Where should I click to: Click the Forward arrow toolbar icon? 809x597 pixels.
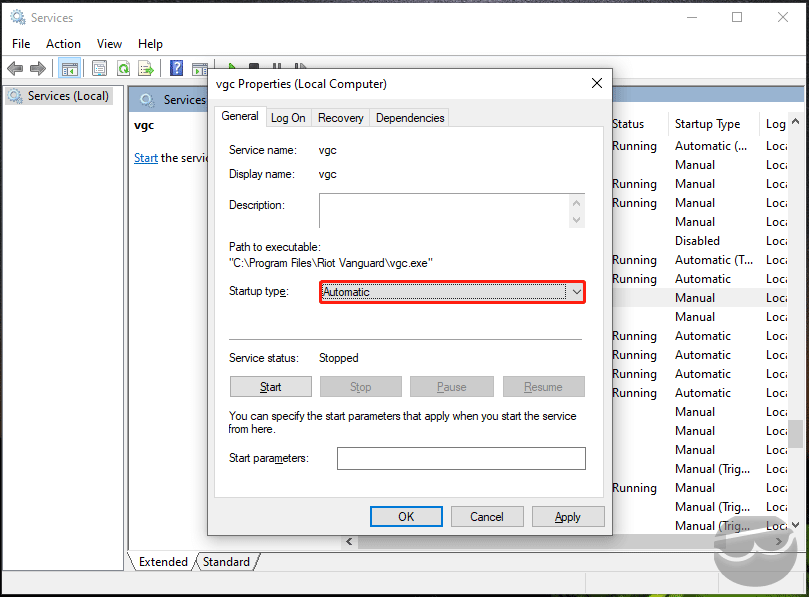38,68
